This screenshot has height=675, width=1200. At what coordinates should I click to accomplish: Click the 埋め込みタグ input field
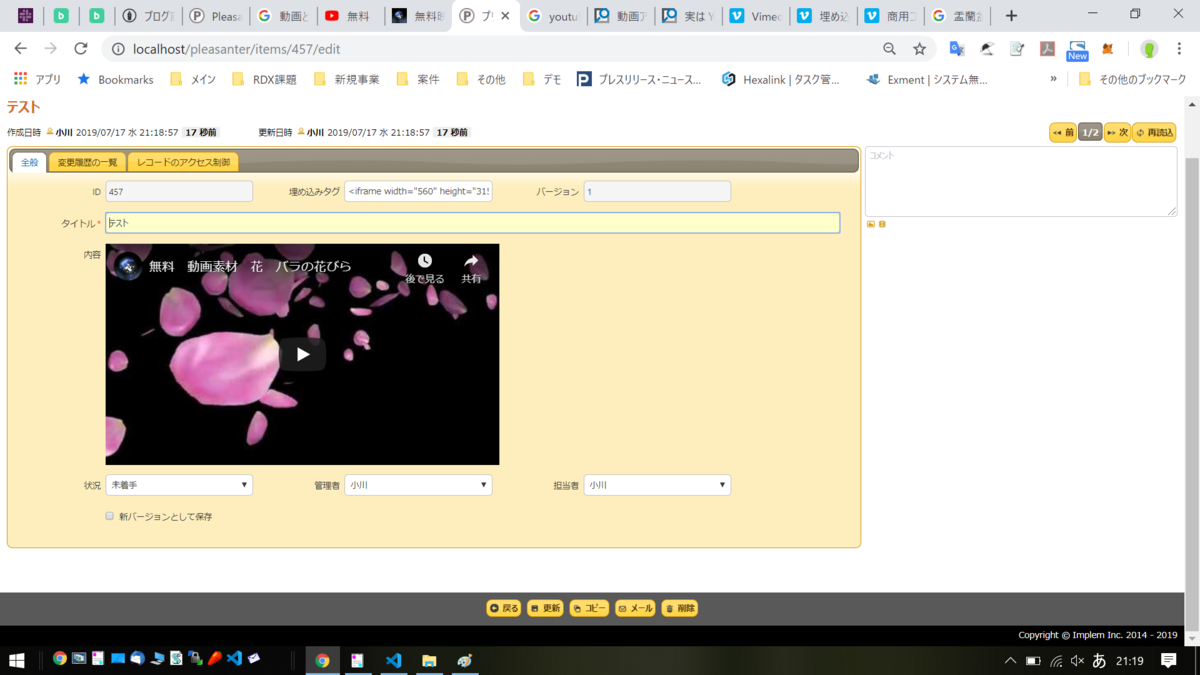[x=418, y=191]
